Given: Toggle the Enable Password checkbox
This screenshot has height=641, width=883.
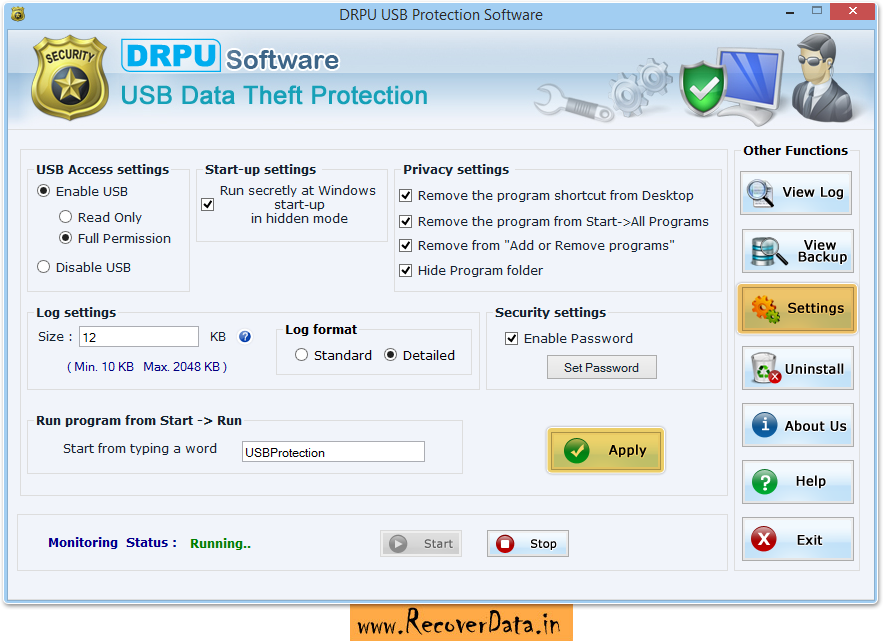Looking at the screenshot, I should pos(511,339).
